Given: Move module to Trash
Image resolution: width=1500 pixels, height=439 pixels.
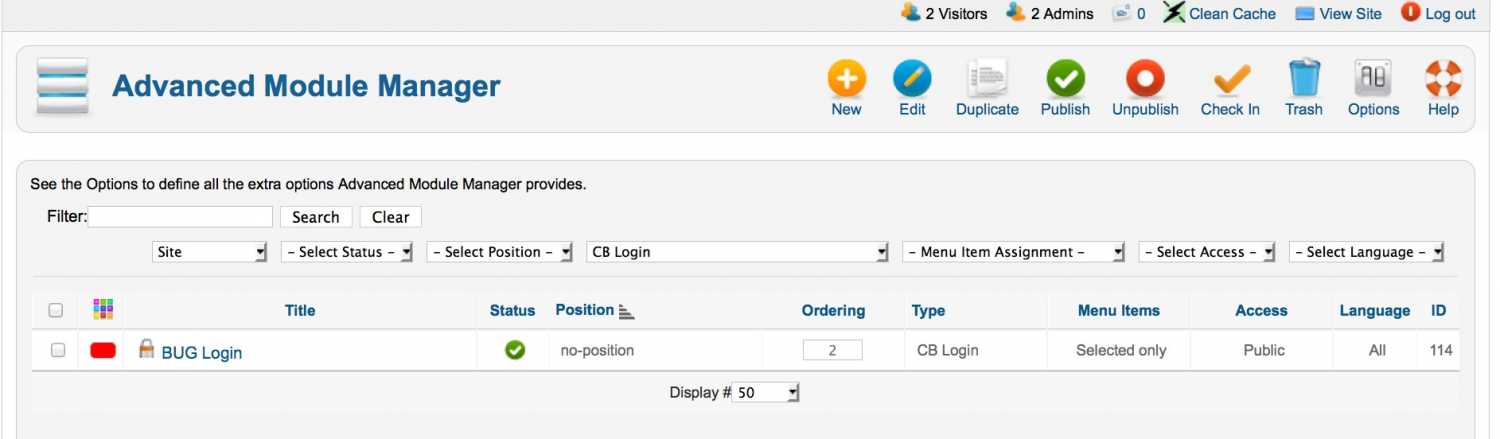Looking at the screenshot, I should pyautogui.click(x=1304, y=78).
